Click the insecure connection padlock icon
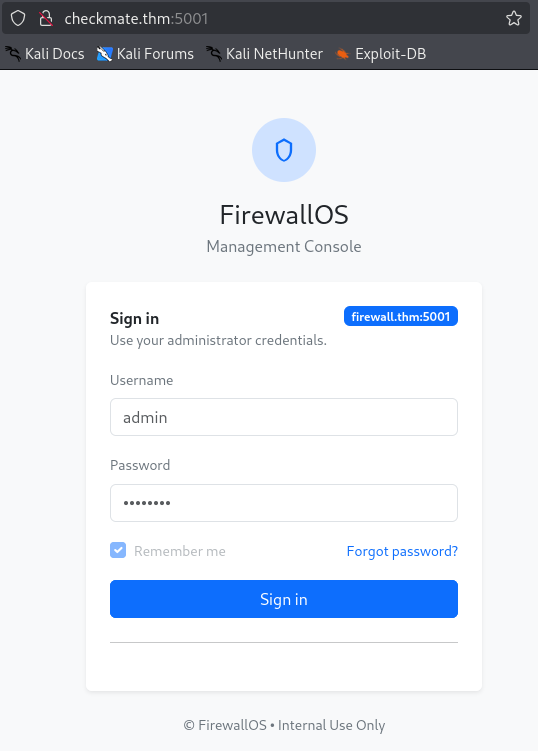Screen dimensions: 538x751 tap(46, 19)
